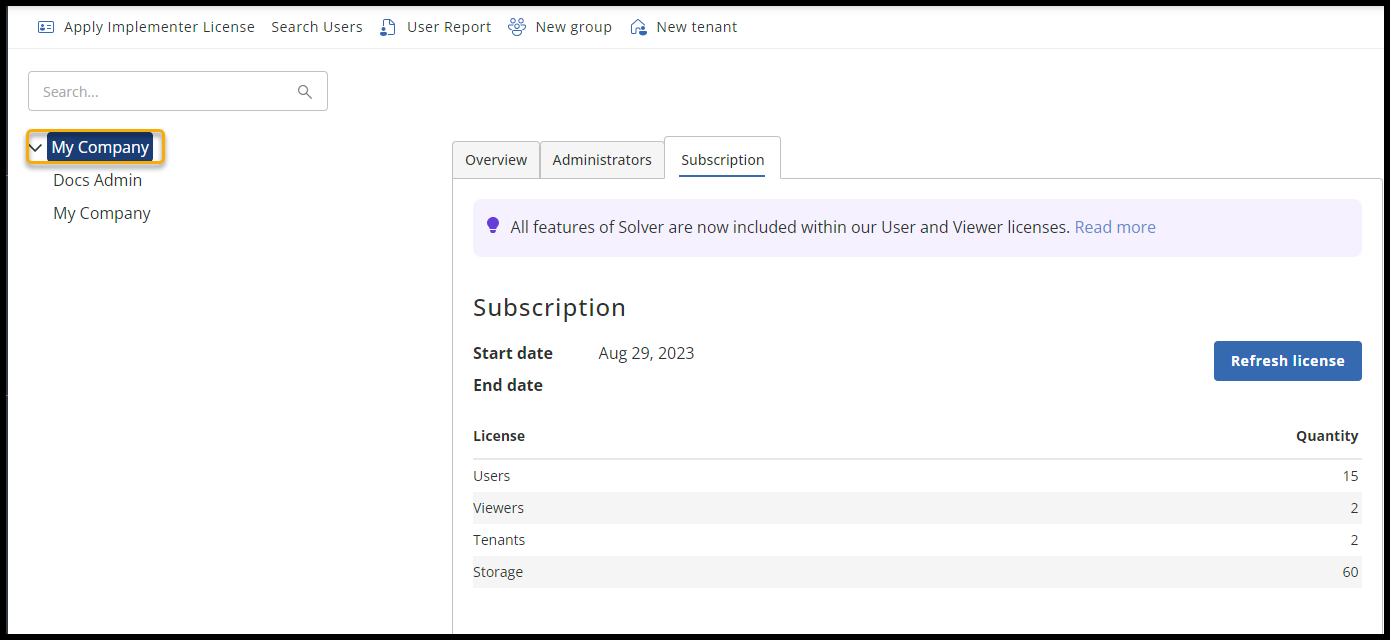The width and height of the screenshot is (1390, 640).
Task: Click the User Report document icon
Action: pyautogui.click(x=388, y=27)
